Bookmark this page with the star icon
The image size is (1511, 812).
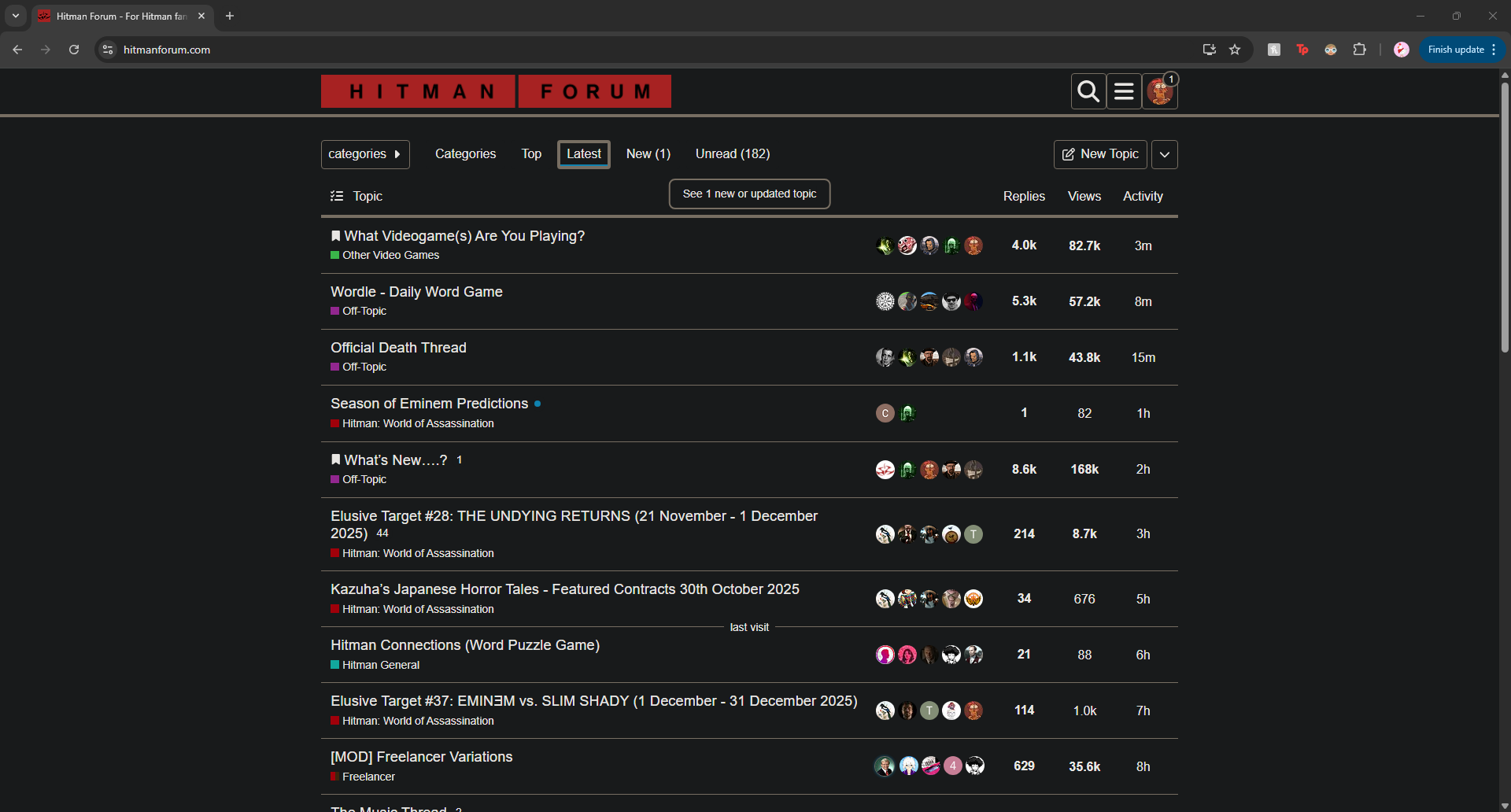click(x=1235, y=50)
